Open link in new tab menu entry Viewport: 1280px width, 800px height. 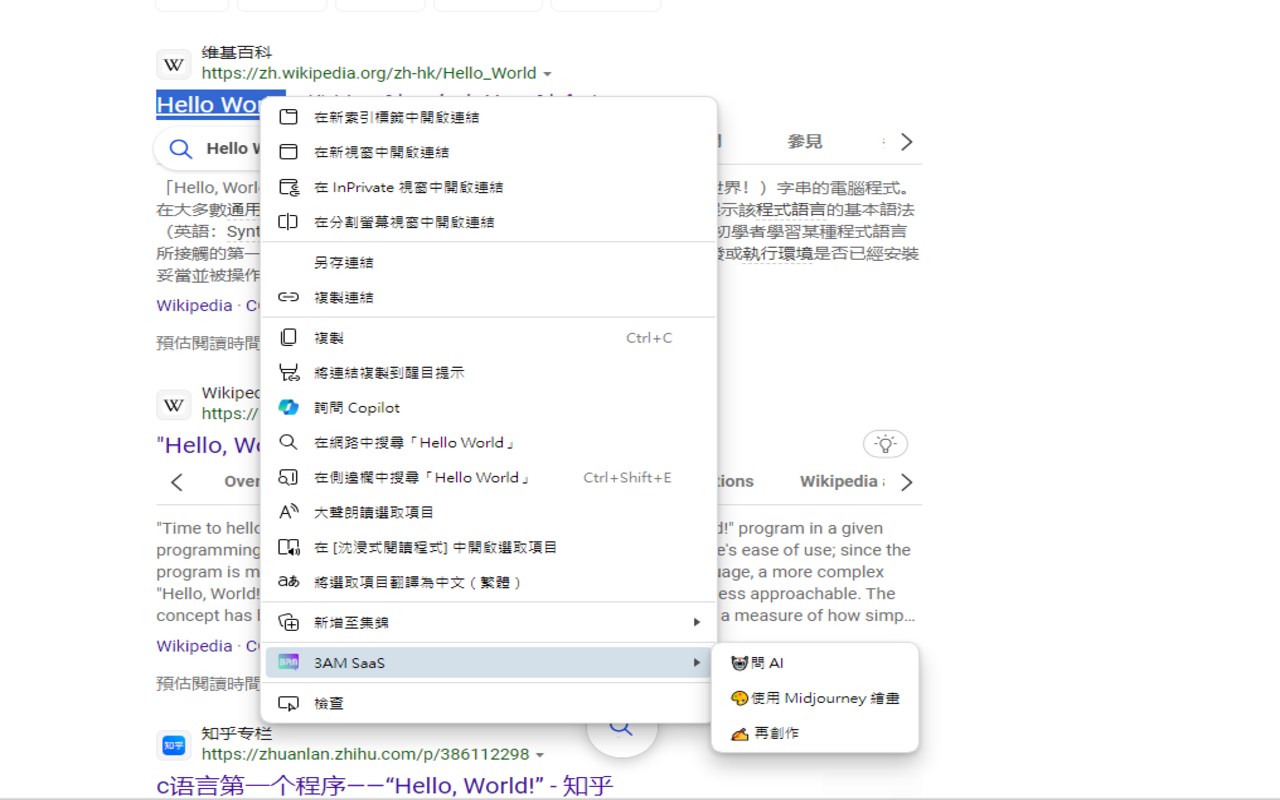tap(489, 117)
